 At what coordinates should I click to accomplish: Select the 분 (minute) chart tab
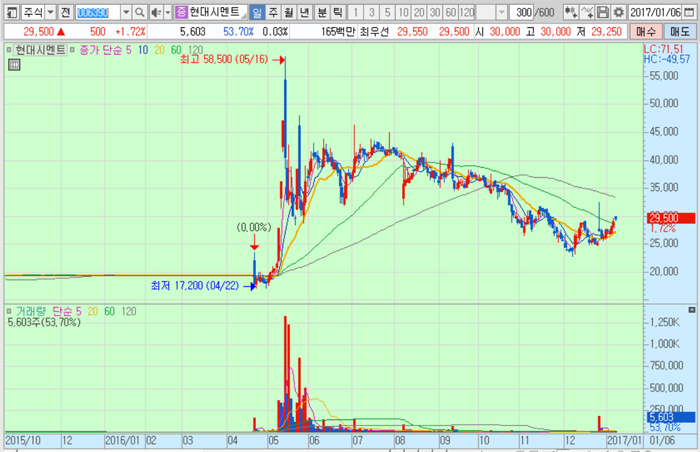coord(321,12)
